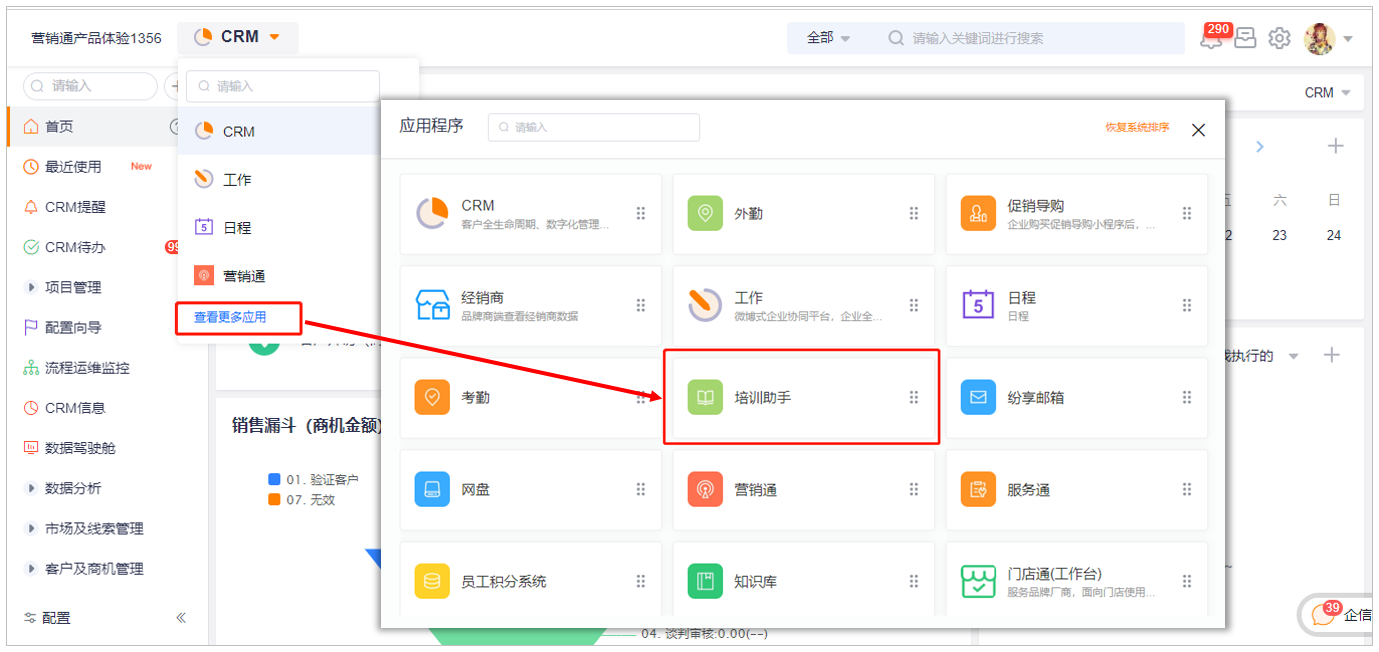1379x652 pixels.
Task: Open the 日程 app card icon
Action: [978, 305]
